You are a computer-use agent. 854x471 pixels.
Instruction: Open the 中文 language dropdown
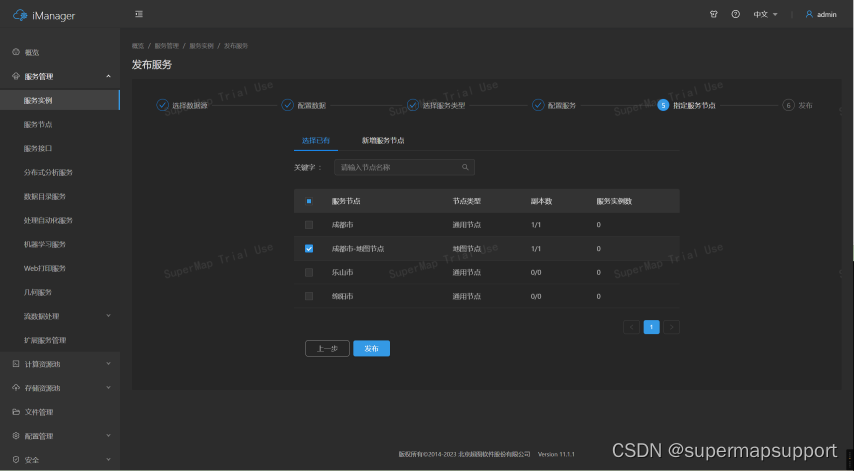click(765, 14)
